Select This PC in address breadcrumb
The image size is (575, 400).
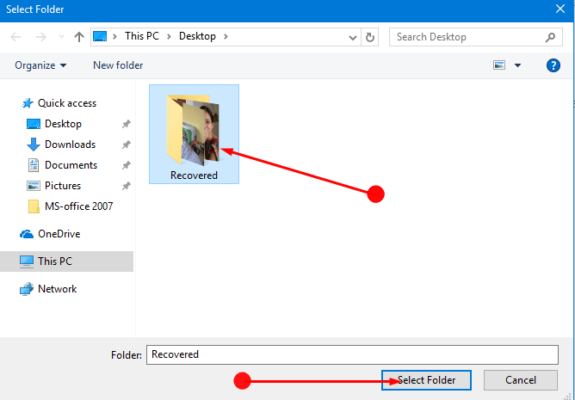pos(142,36)
